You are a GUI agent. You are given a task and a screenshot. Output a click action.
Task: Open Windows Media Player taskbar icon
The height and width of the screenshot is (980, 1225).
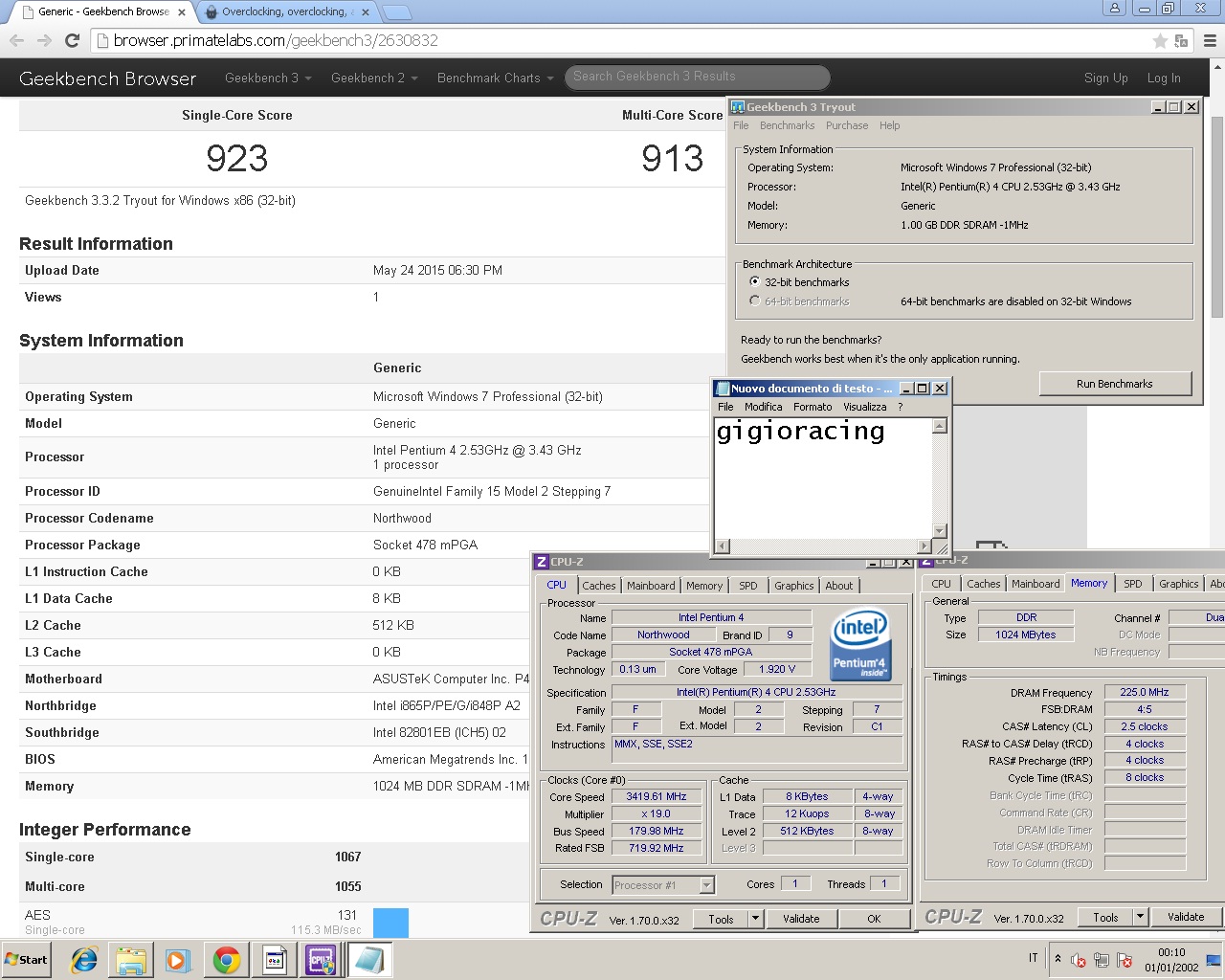click(x=178, y=960)
